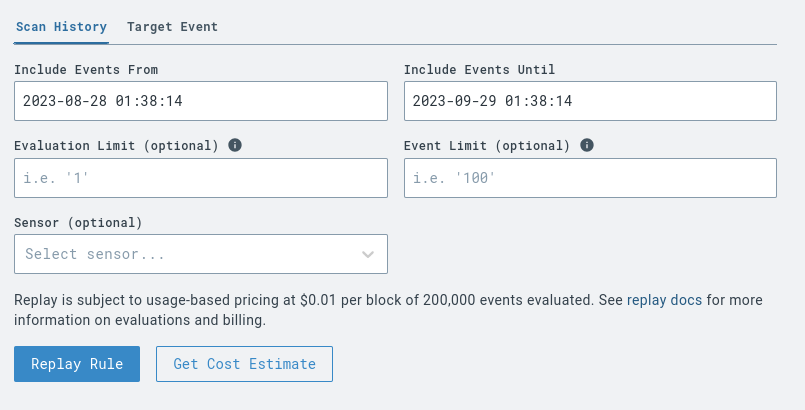Click the Sensor (optional) label
The width and height of the screenshot is (805, 410).
click(x=78, y=222)
